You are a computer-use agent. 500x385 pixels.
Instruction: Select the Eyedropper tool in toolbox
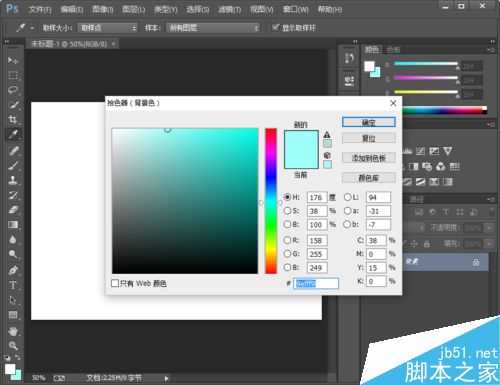click(x=13, y=135)
